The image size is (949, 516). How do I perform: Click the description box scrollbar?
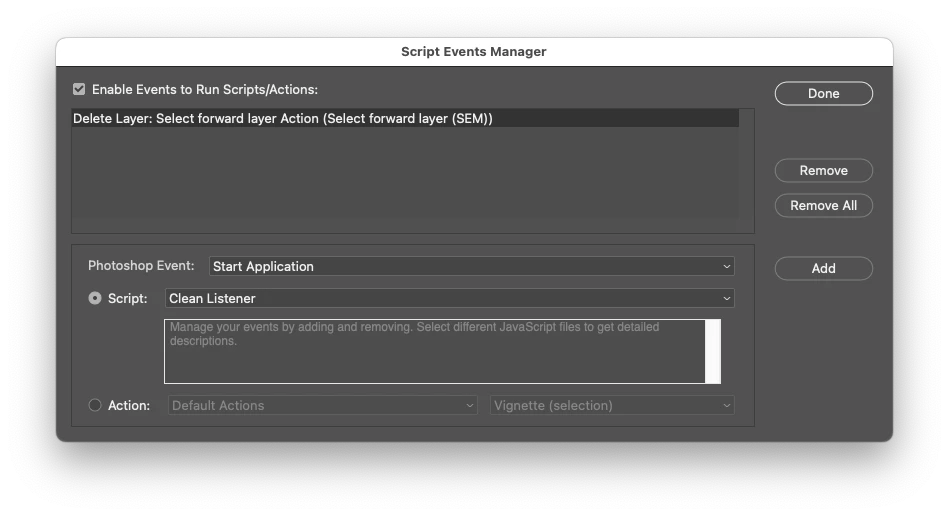(713, 351)
